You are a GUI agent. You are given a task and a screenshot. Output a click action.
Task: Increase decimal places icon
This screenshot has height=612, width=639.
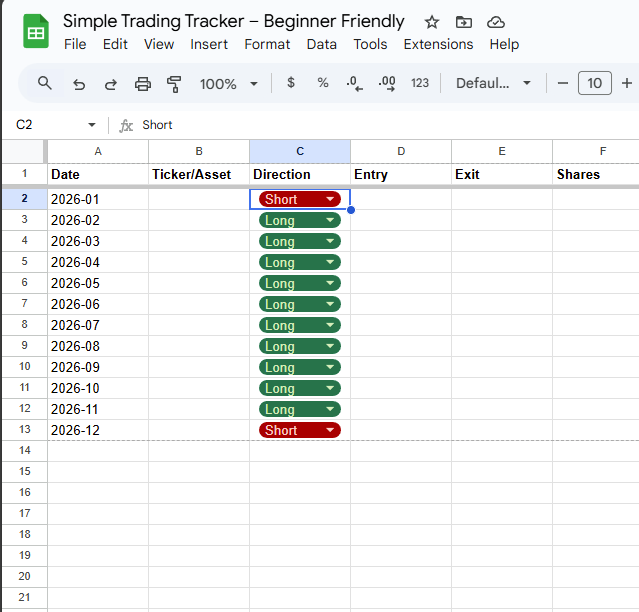386,84
